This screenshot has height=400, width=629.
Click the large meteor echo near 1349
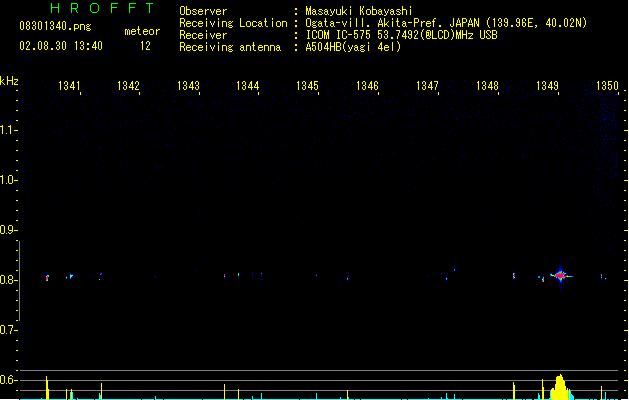561,276
